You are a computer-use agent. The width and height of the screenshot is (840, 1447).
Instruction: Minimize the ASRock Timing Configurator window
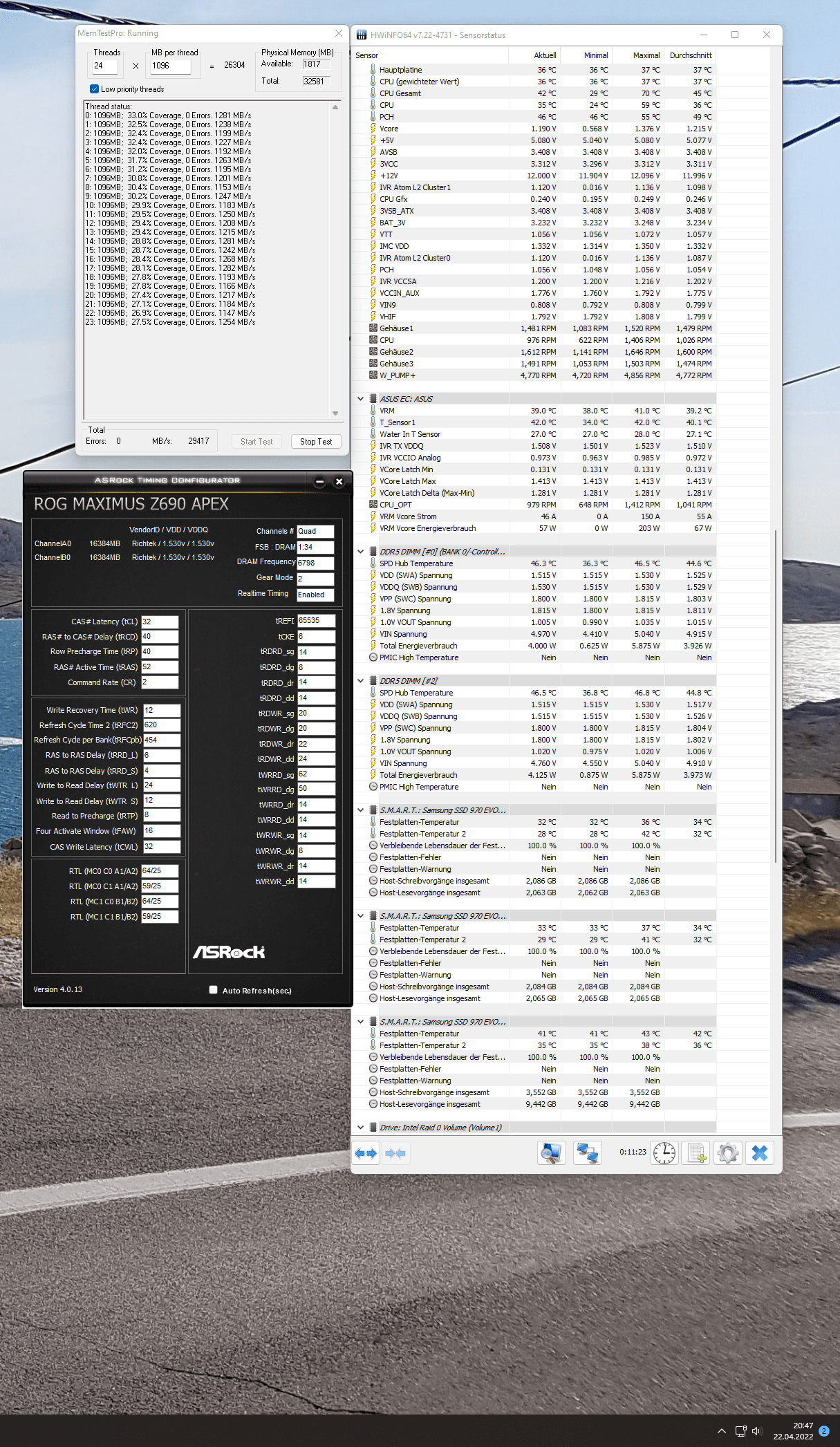[x=319, y=482]
